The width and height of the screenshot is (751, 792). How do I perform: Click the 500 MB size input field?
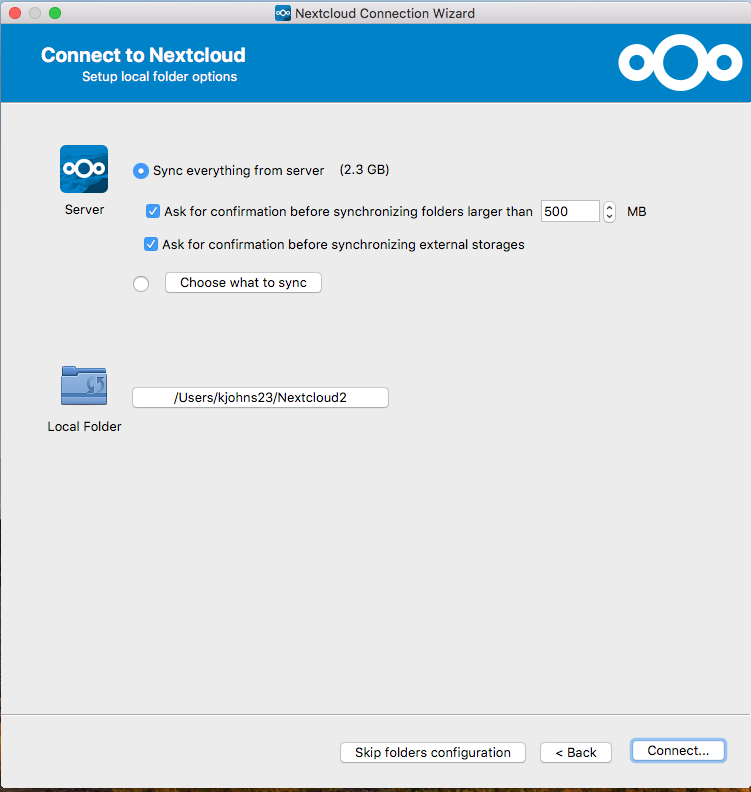(x=569, y=211)
